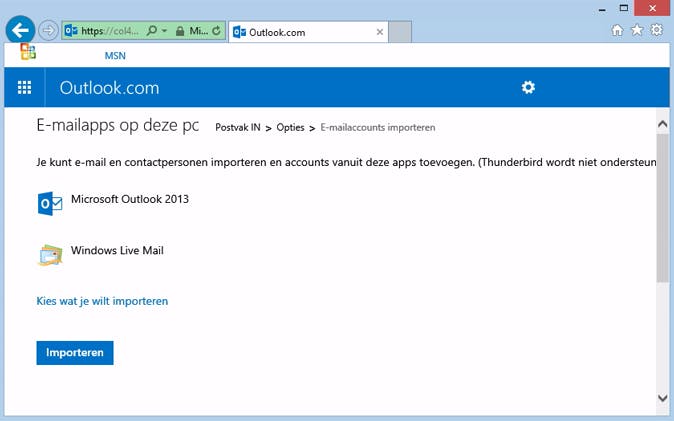Click the search magnifier in address bar
Screen dimensions: 674x421
(x=152, y=31)
